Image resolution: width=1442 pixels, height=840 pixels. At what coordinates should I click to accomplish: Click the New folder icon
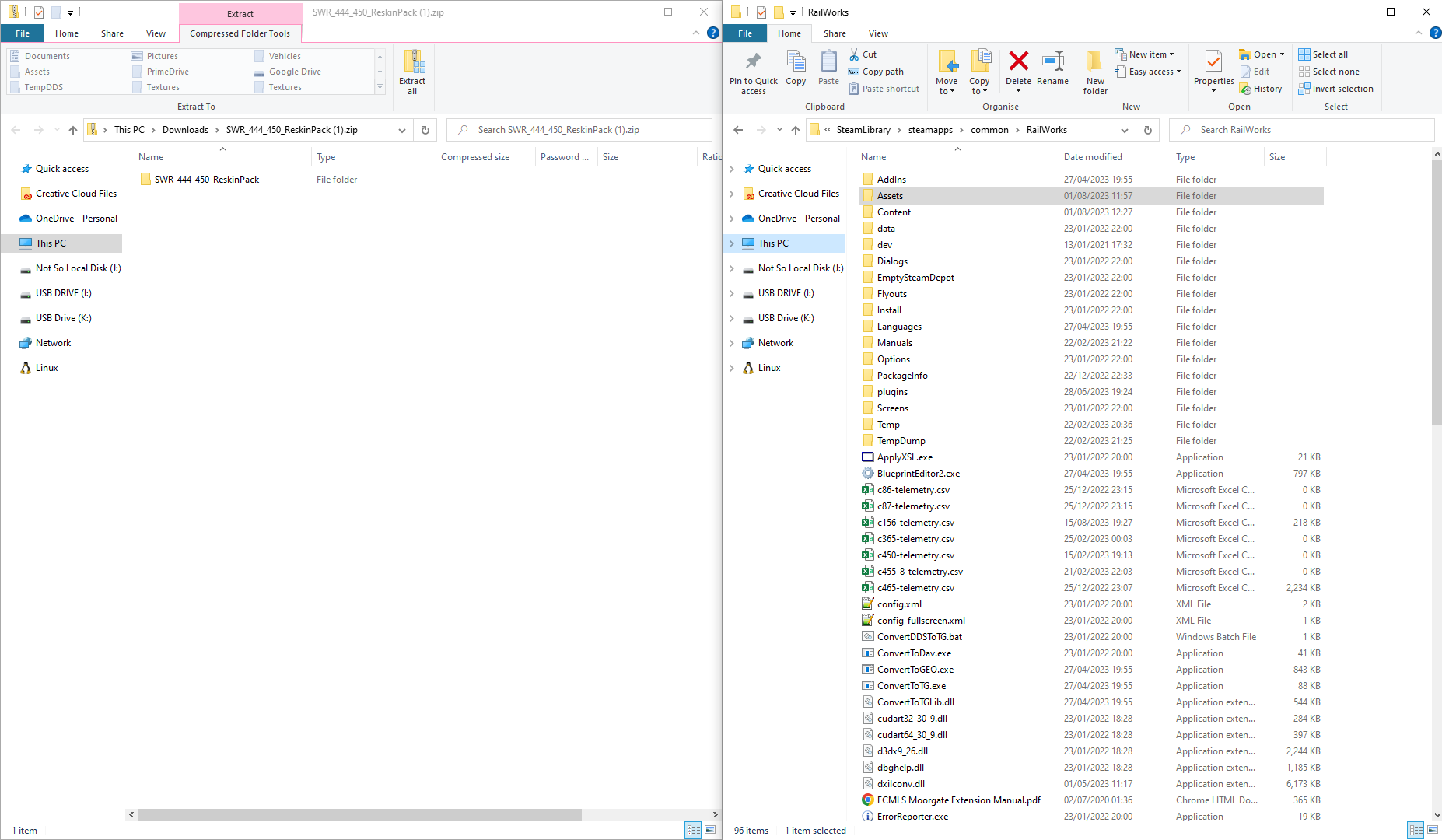(x=1095, y=72)
